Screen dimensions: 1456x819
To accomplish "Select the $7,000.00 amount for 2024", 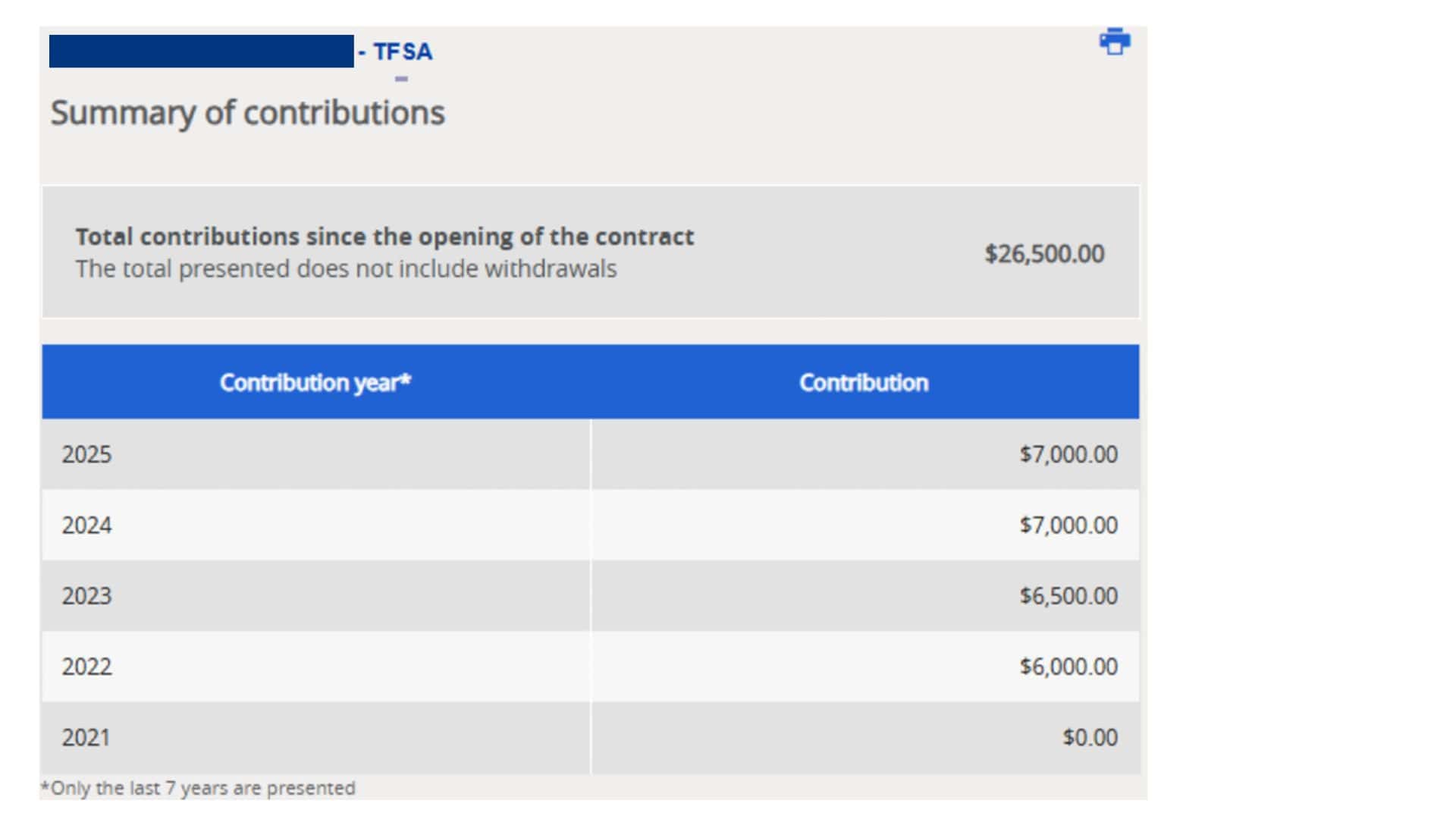I will [1068, 525].
